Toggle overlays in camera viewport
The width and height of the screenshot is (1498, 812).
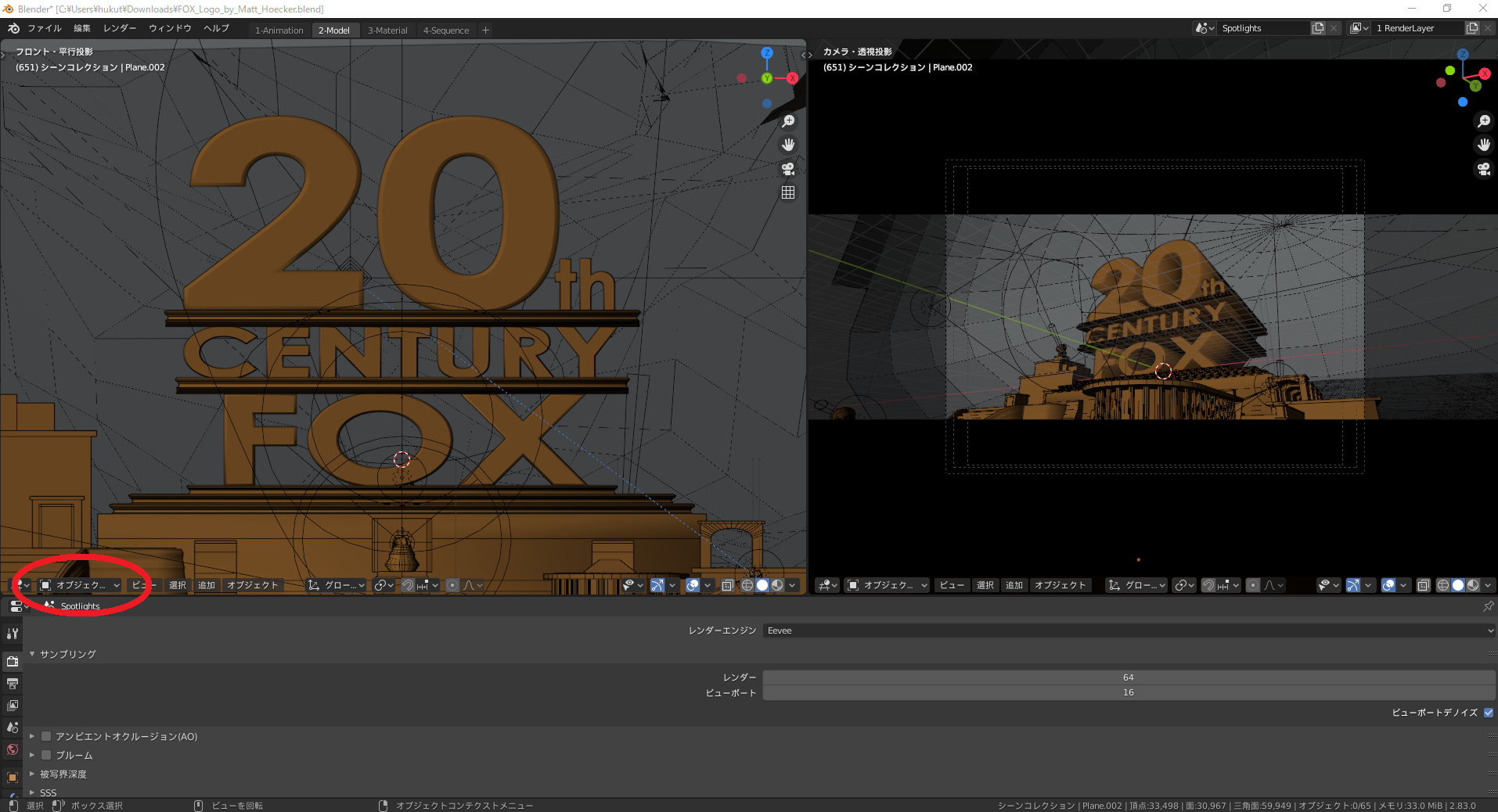1388,585
